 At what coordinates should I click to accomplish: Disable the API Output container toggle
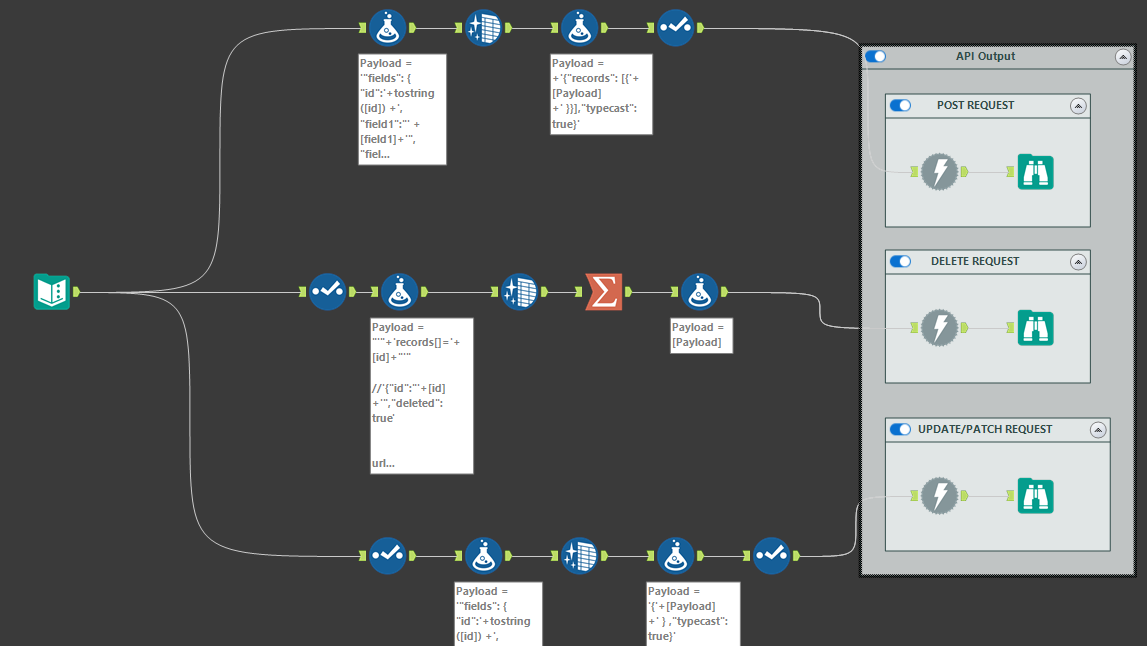(x=875, y=57)
